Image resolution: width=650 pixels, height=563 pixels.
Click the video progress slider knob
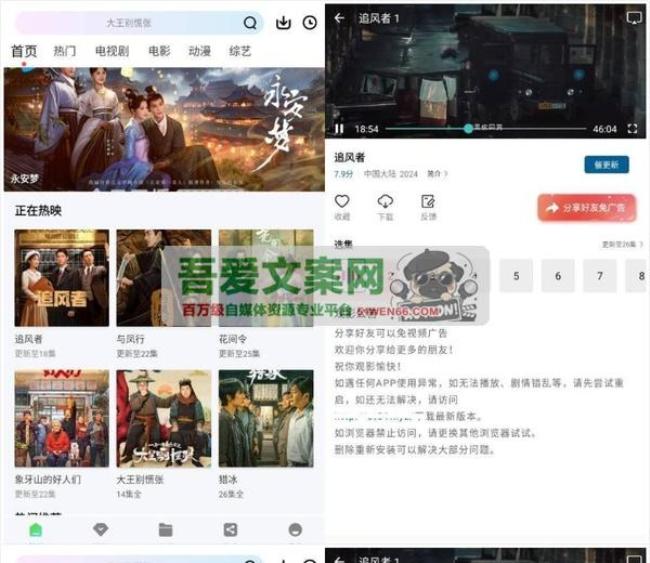(x=468, y=128)
